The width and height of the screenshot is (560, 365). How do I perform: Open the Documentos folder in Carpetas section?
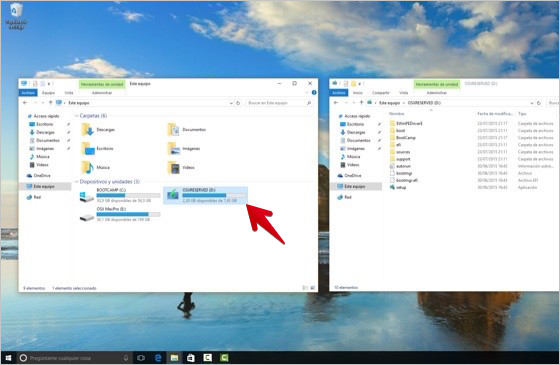(187, 130)
